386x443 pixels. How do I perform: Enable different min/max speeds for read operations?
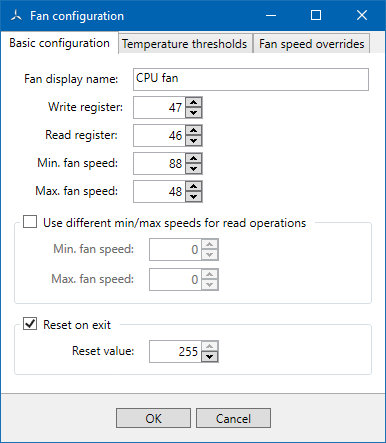coord(30,222)
